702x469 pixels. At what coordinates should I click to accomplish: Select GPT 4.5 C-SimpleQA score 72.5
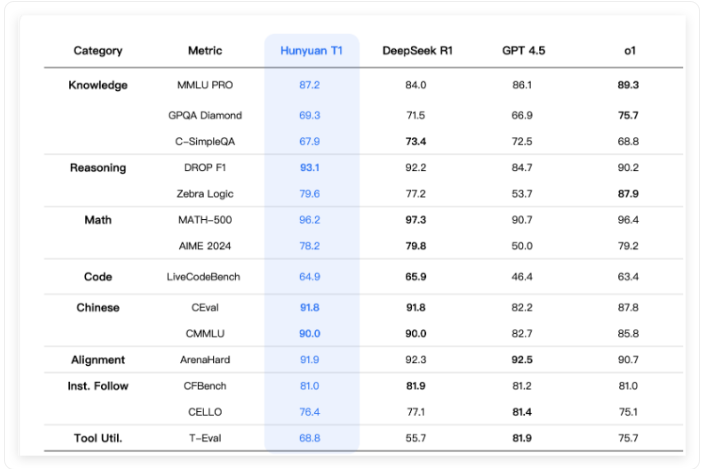[522, 141]
